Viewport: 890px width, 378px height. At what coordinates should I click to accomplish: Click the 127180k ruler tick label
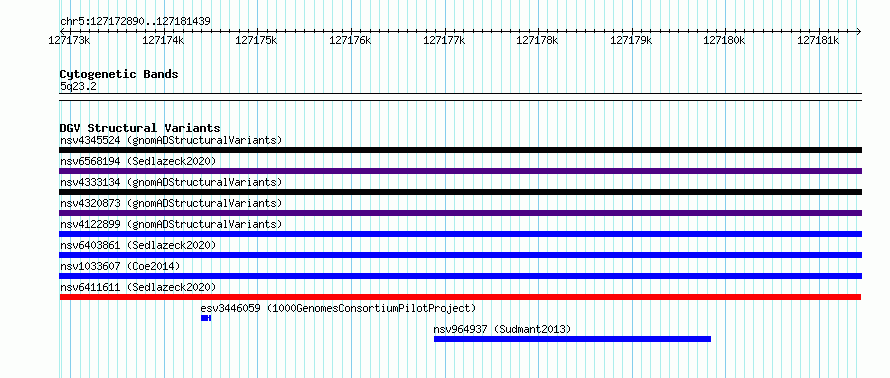[725, 40]
